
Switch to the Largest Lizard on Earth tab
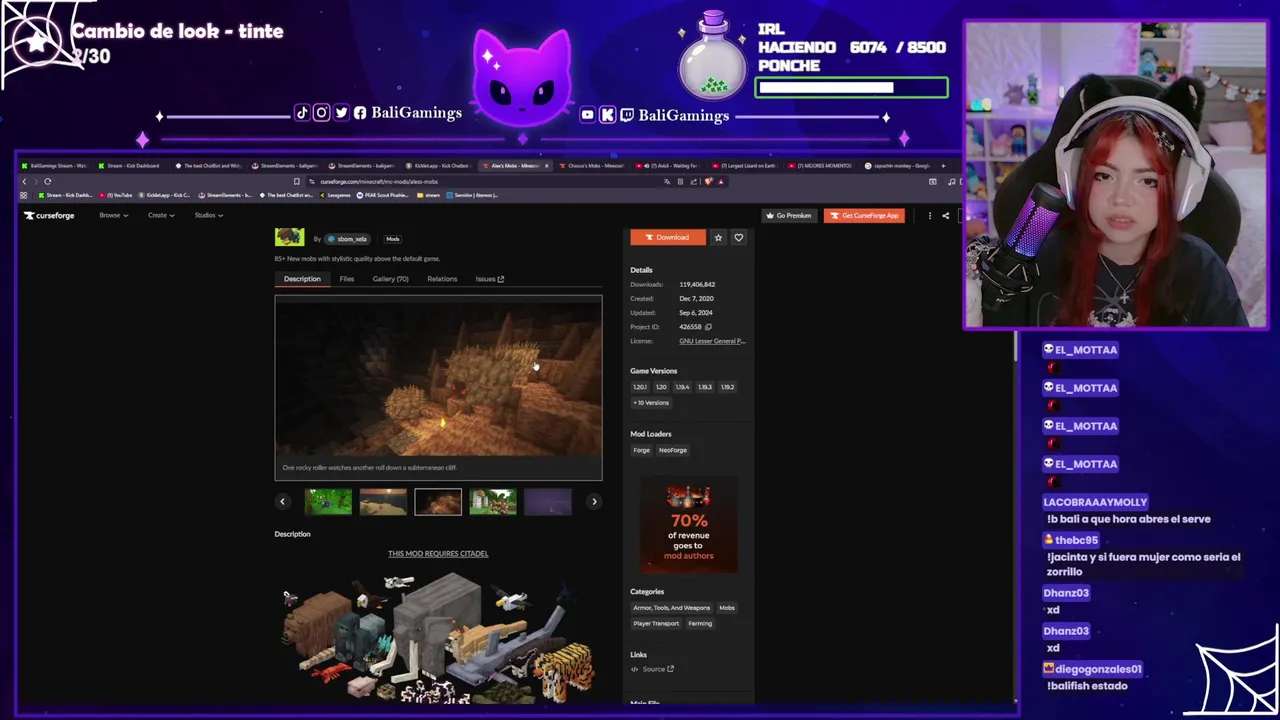click(x=746, y=166)
